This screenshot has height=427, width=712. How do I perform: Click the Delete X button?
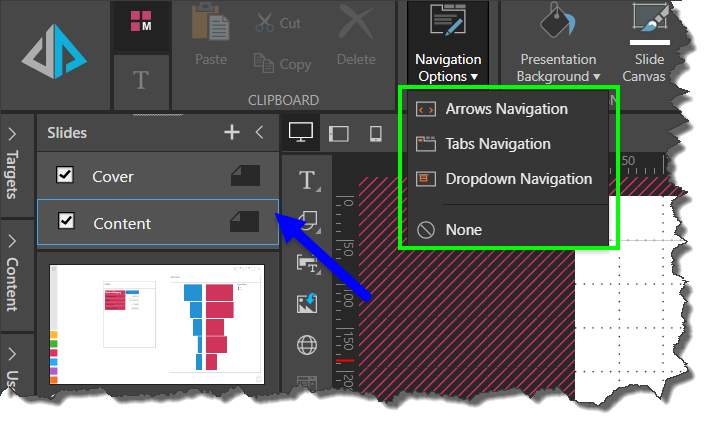click(356, 37)
